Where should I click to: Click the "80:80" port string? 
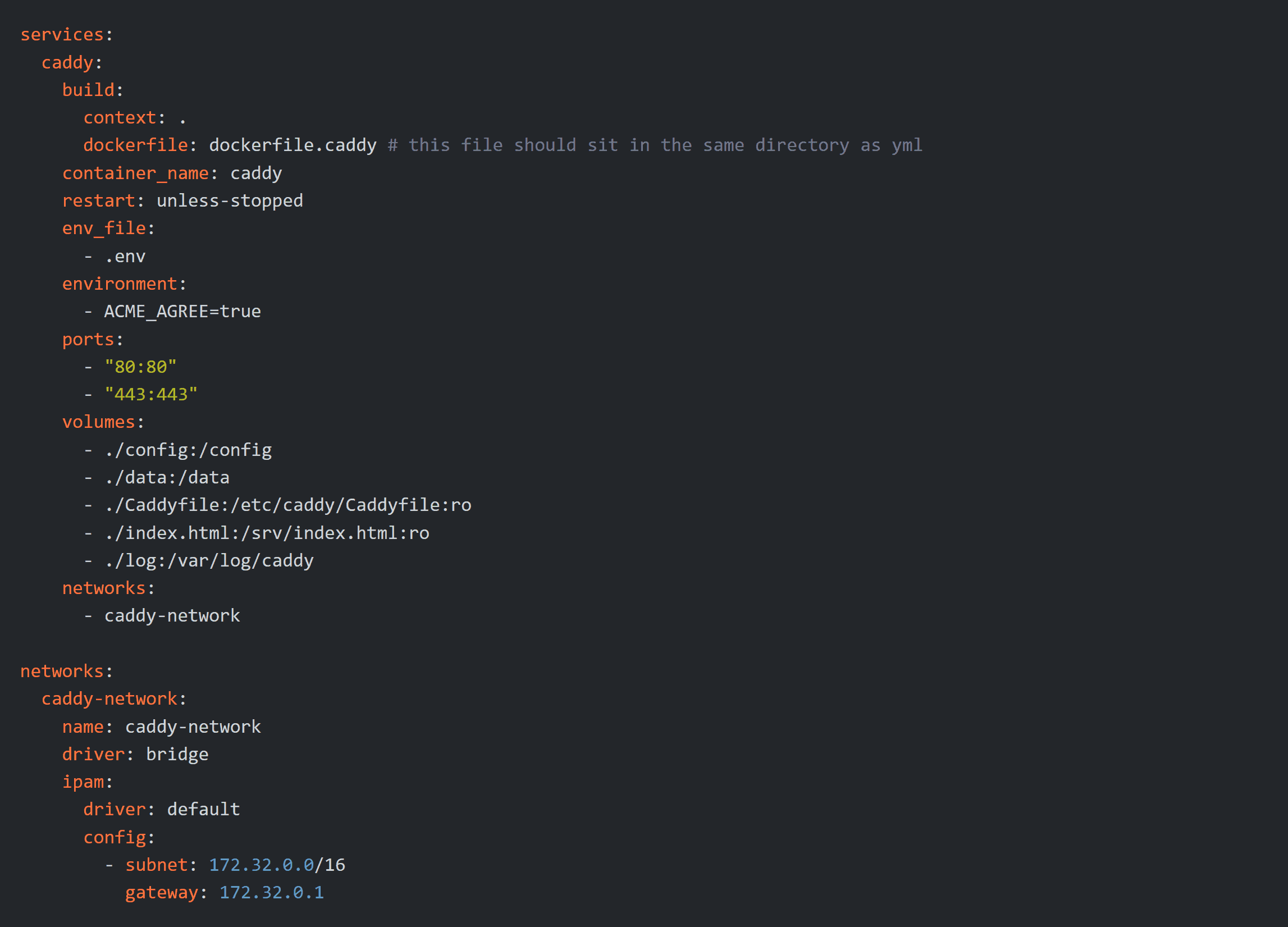(x=140, y=367)
